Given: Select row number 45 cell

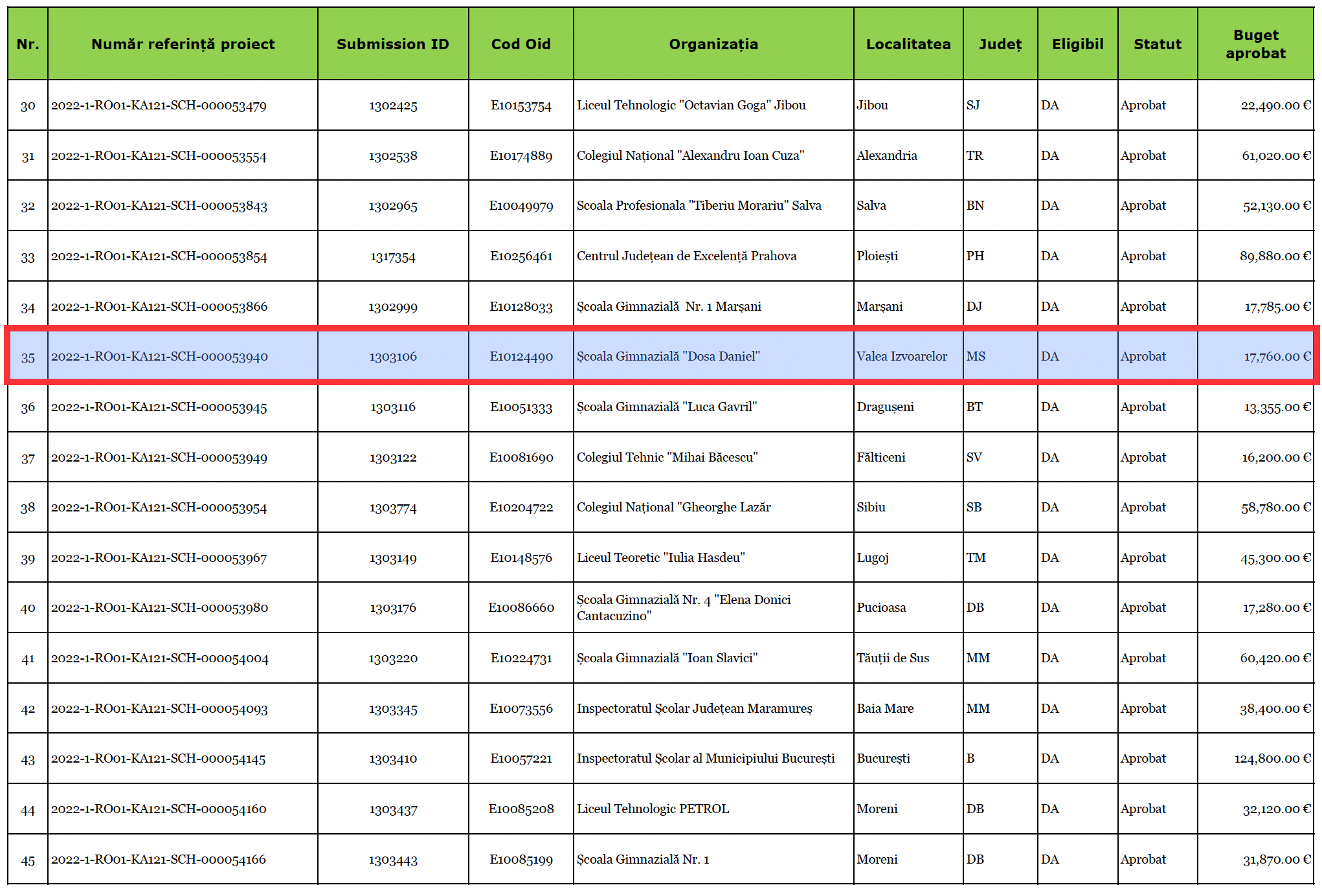Looking at the screenshot, I should (28, 860).
